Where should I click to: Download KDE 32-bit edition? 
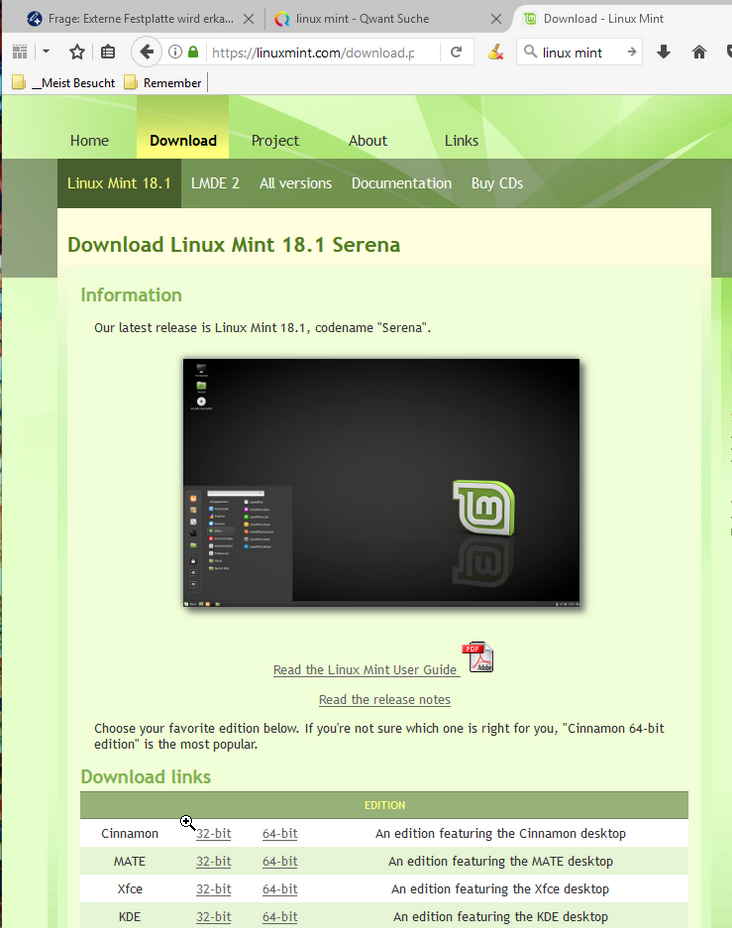[214, 917]
